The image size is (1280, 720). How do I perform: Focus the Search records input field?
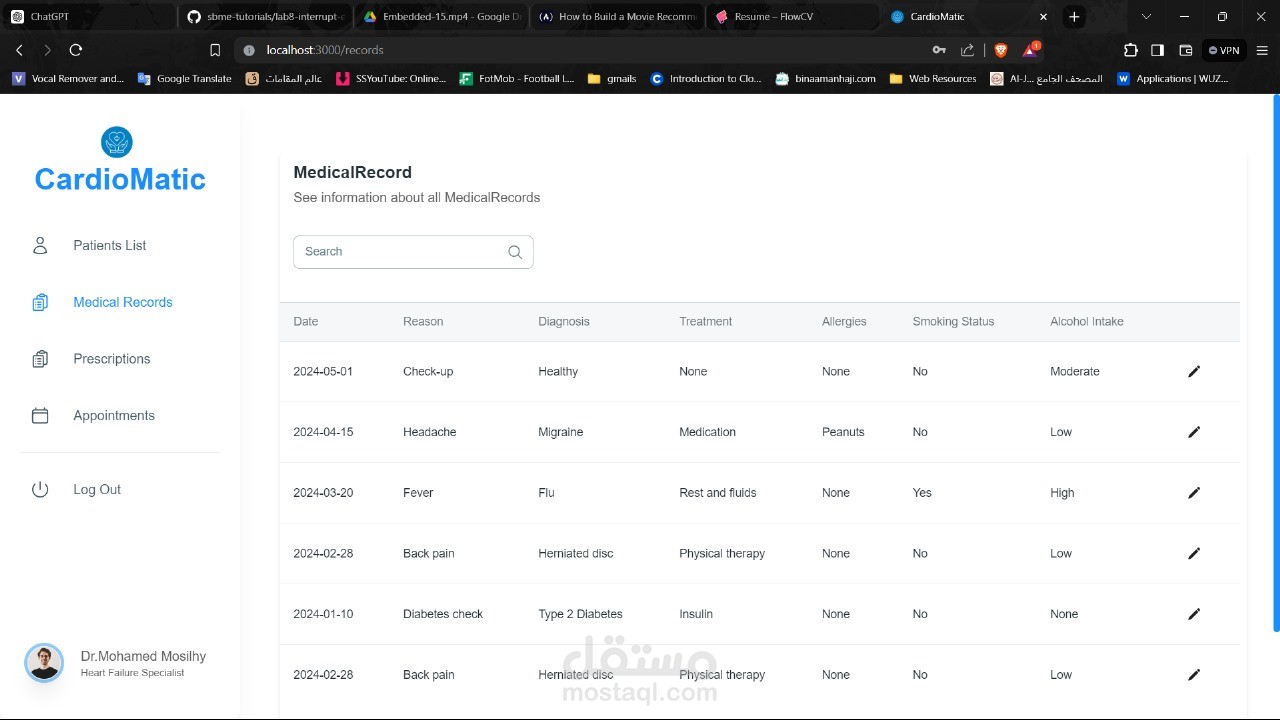[413, 252]
